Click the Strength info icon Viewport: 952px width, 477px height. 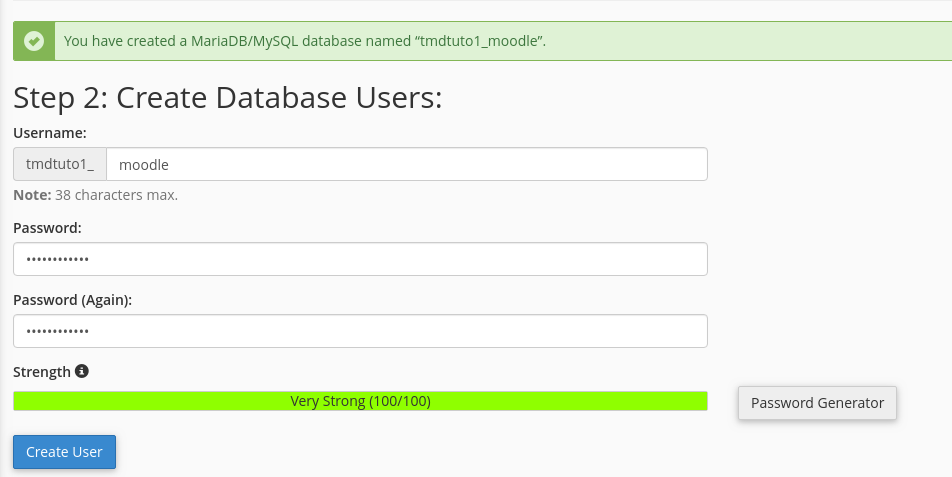(82, 371)
